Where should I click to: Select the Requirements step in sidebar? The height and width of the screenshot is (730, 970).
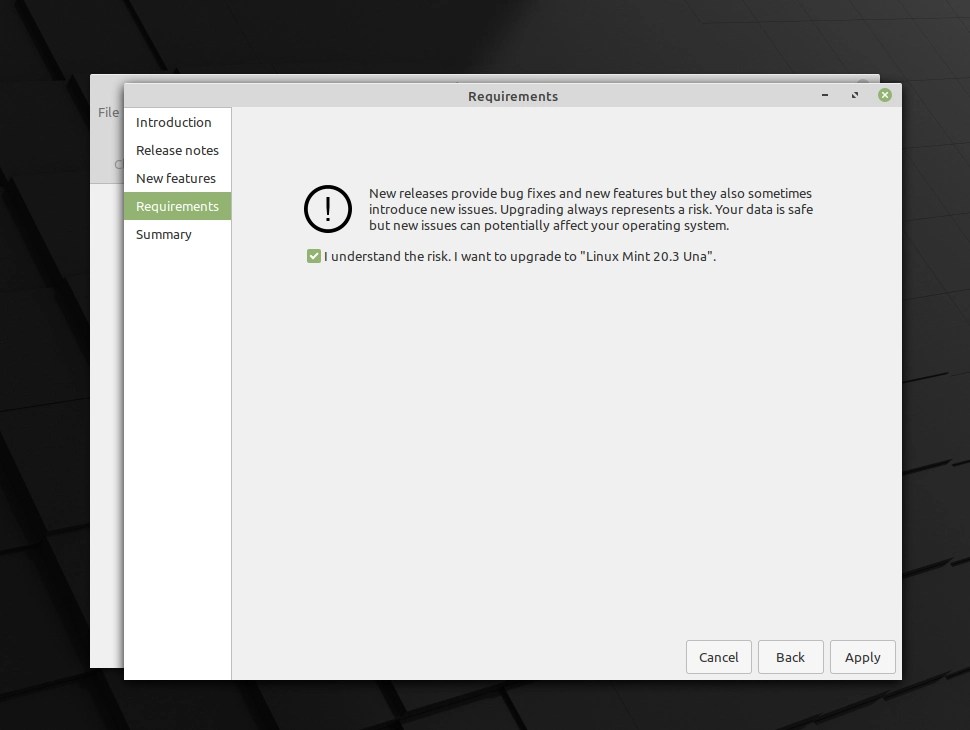(177, 206)
